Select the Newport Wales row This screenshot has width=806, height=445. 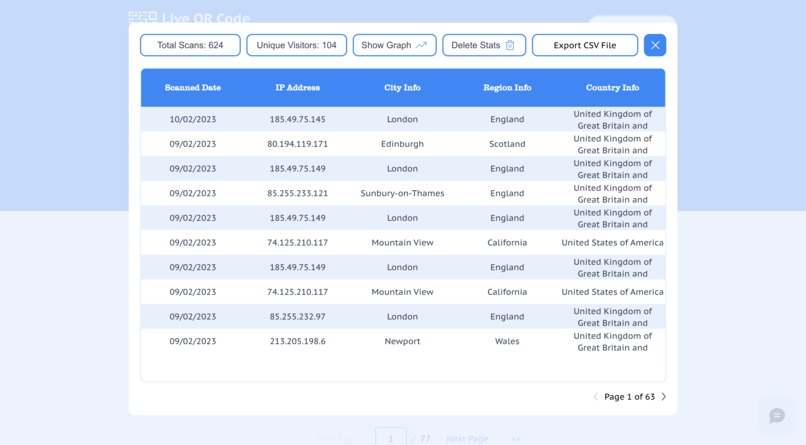point(403,341)
